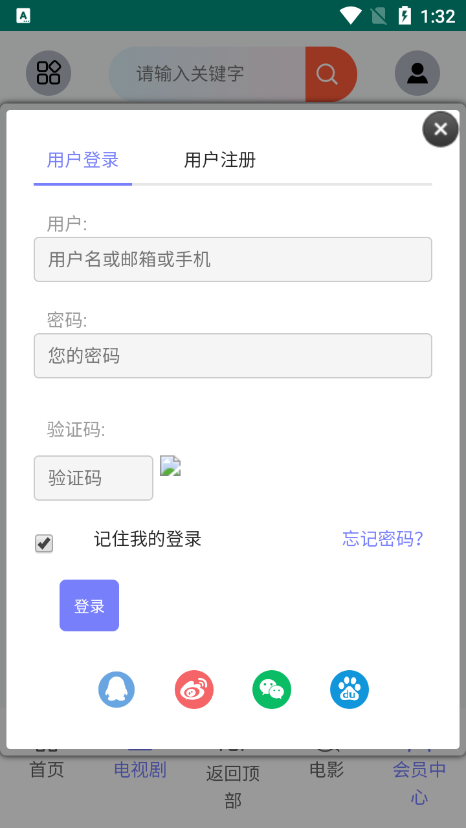Click the 验证码 captcha input box
466x828 pixels.
click(x=94, y=478)
